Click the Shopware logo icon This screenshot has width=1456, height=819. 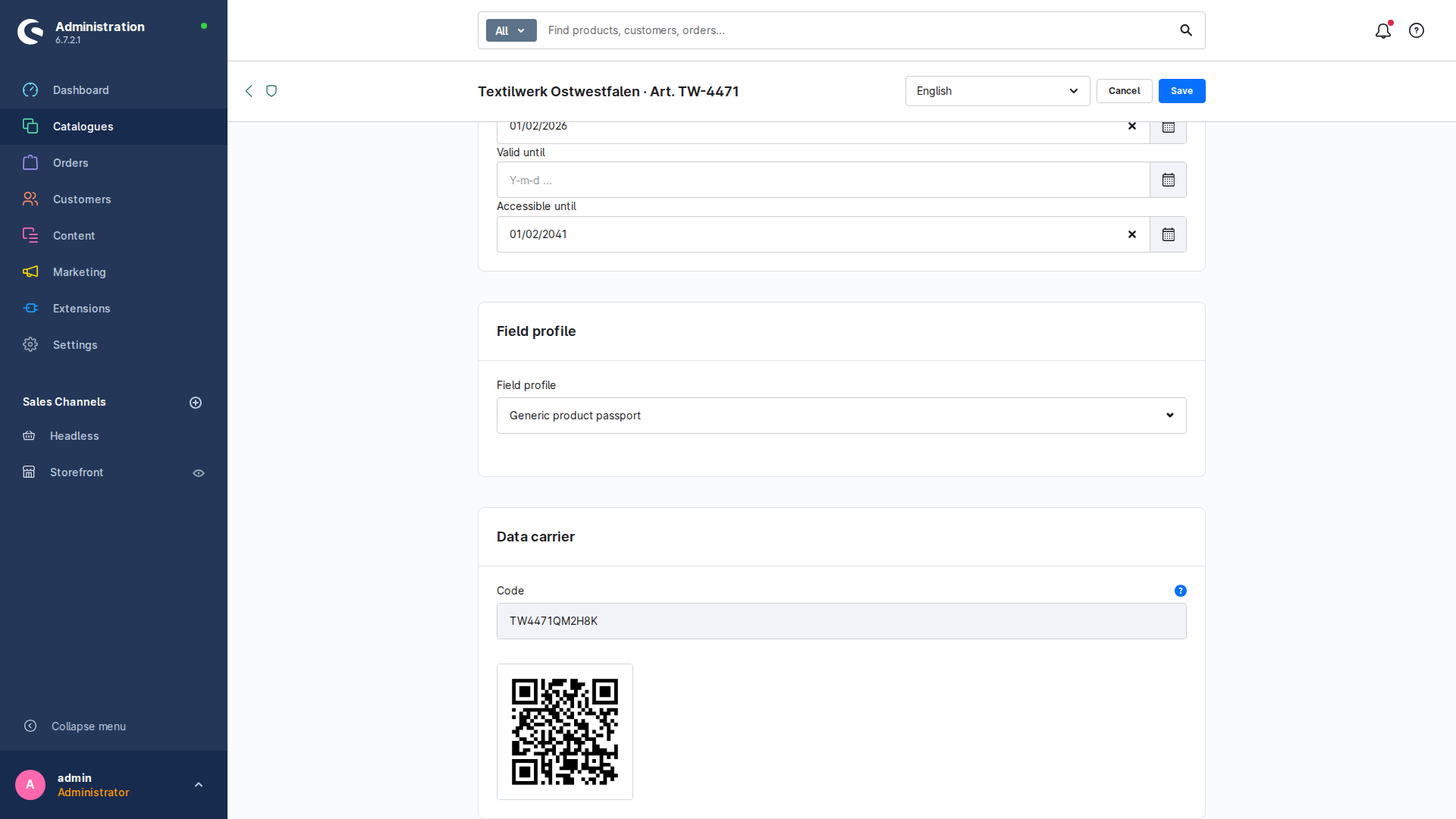[30, 31]
